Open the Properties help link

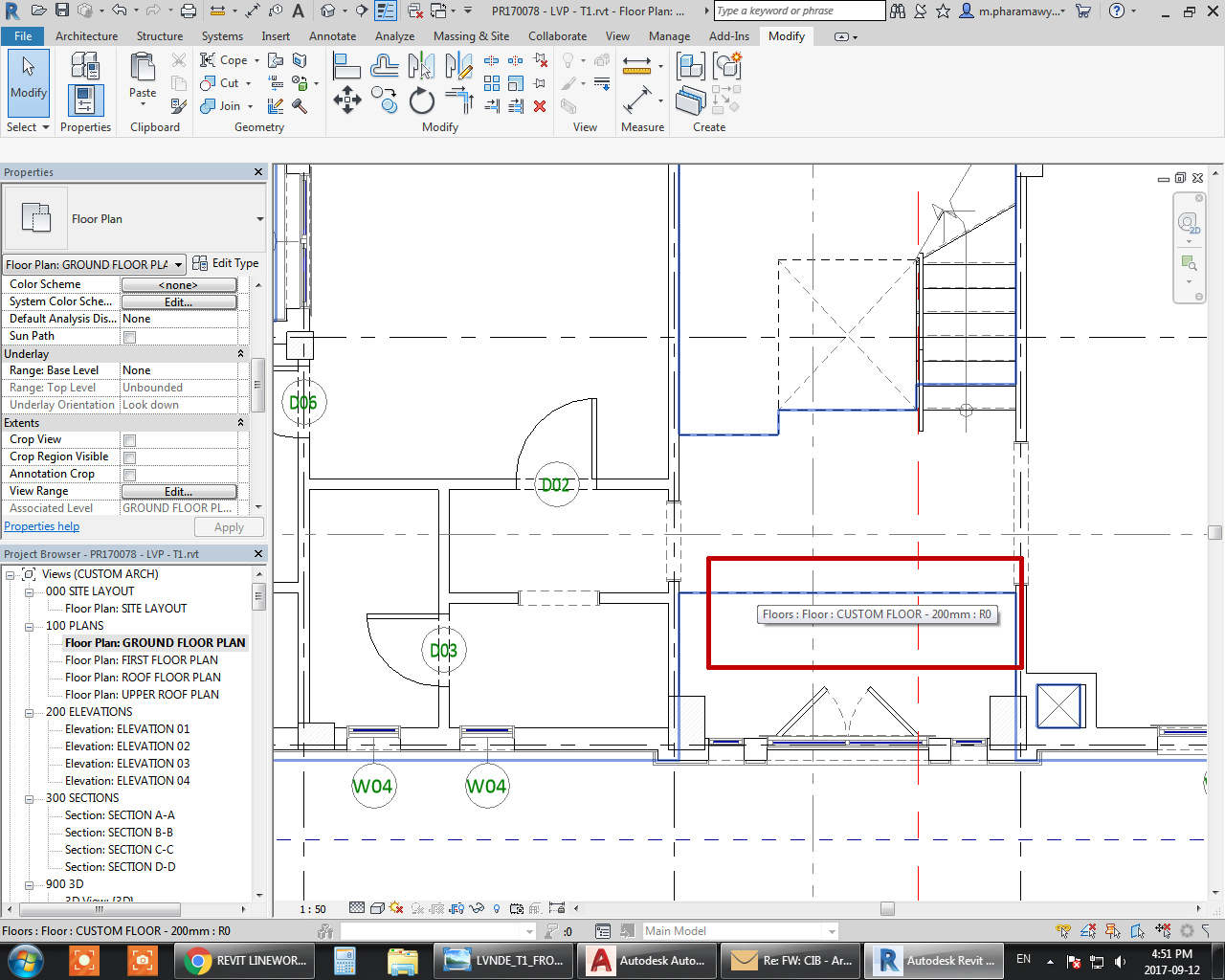point(42,526)
